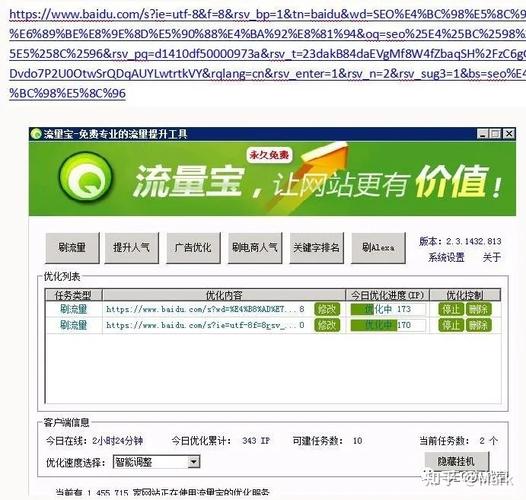Screen dimensions: 526x500
Task: Open 系统设置 link
Action: point(446,257)
